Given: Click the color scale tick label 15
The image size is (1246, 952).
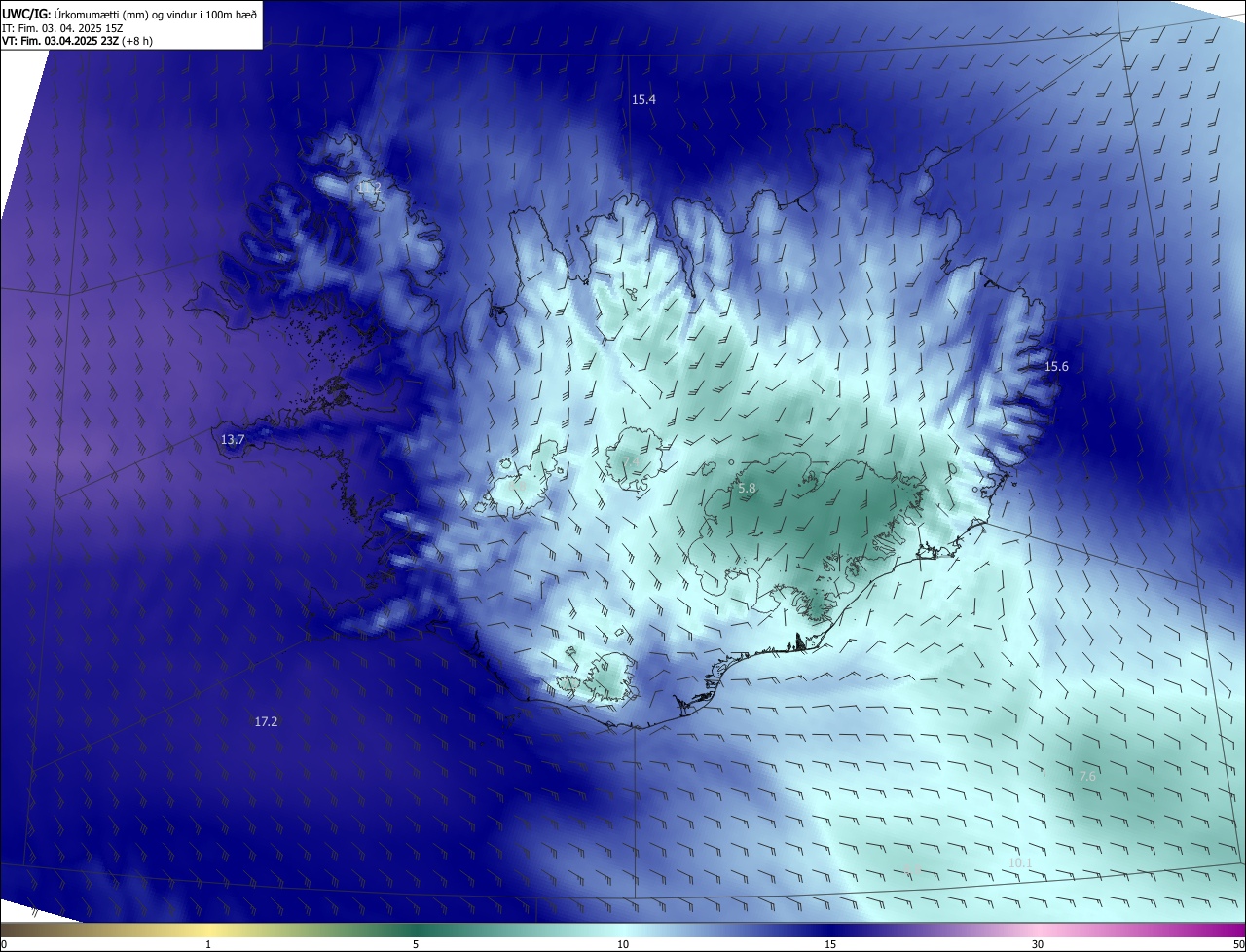Looking at the screenshot, I should [x=830, y=944].
